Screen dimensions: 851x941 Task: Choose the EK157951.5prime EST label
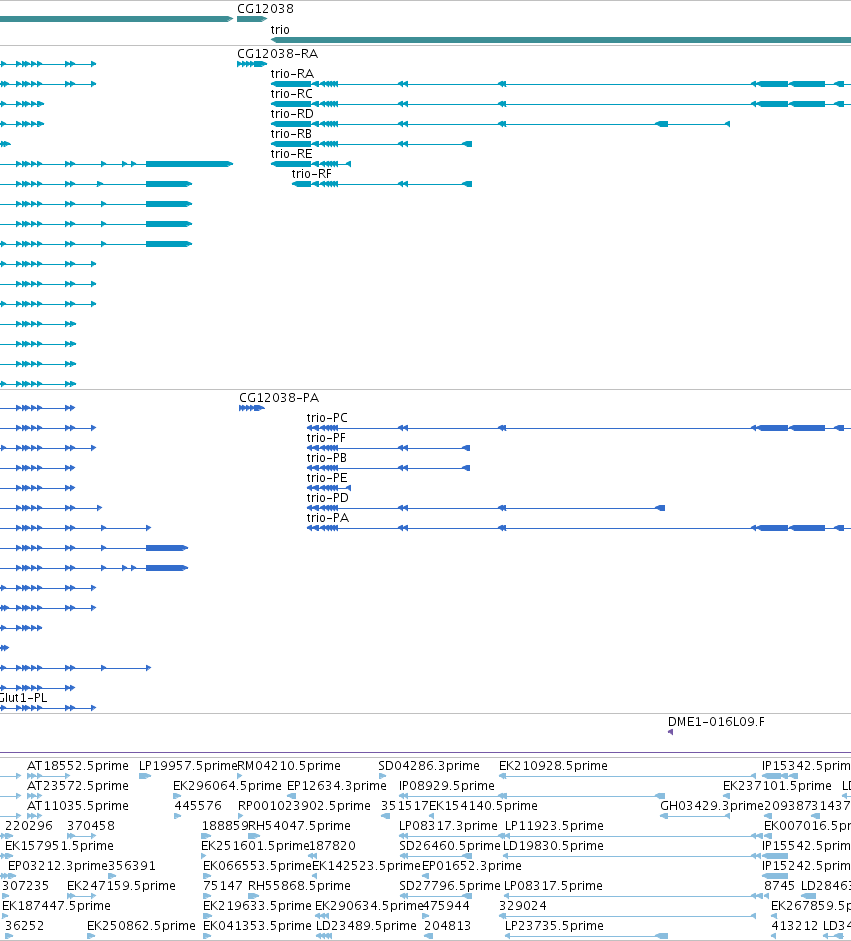pyautogui.click(x=59, y=846)
